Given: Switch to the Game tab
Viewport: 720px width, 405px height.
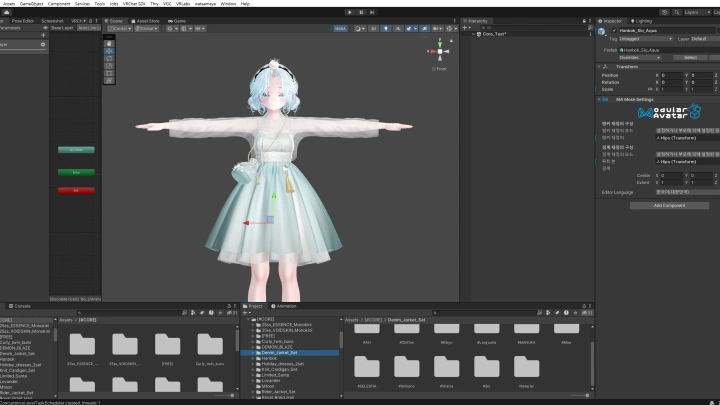Looking at the screenshot, I should click(177, 21).
